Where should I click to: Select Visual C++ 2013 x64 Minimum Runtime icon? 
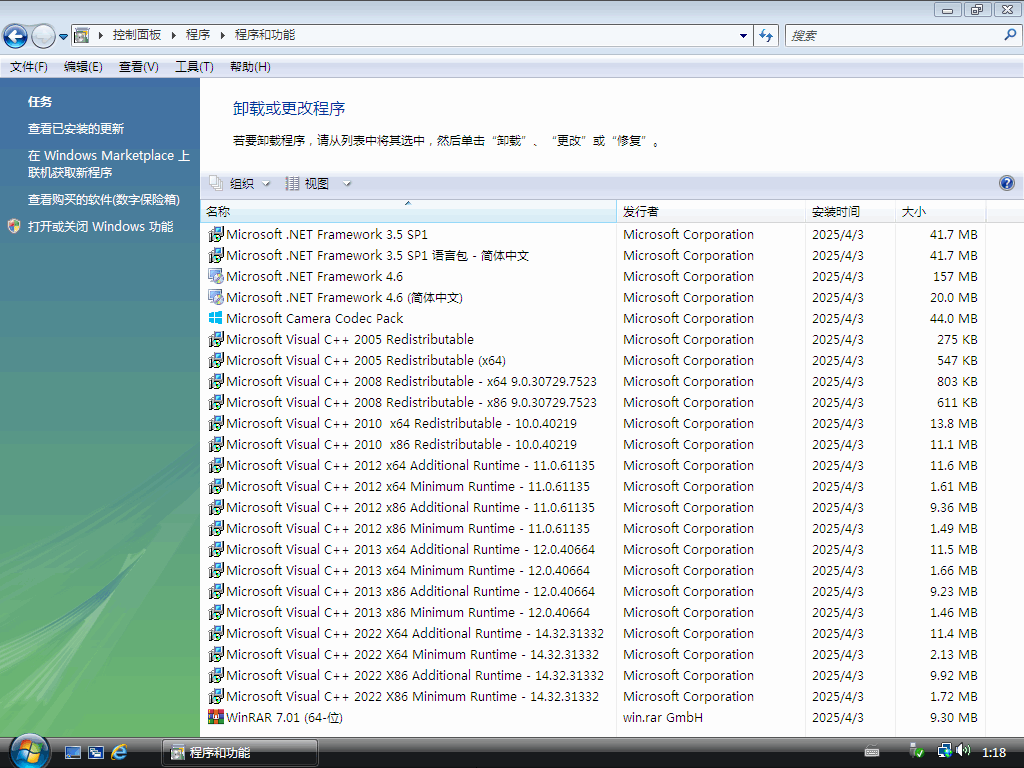click(216, 570)
